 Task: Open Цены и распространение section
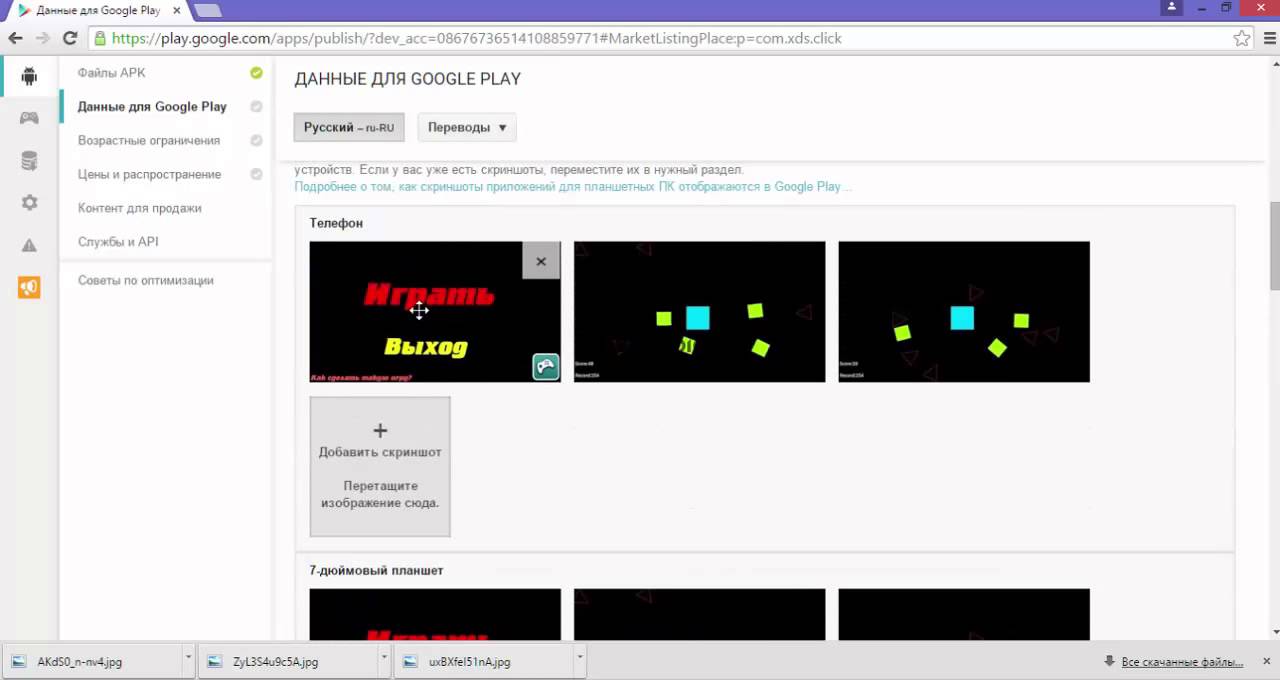coord(149,174)
